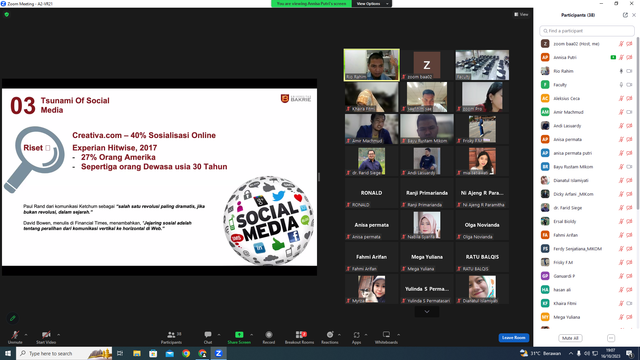This screenshot has height=360, width=640.
Task: Click the green Share Screen icon
Action: pos(239,335)
